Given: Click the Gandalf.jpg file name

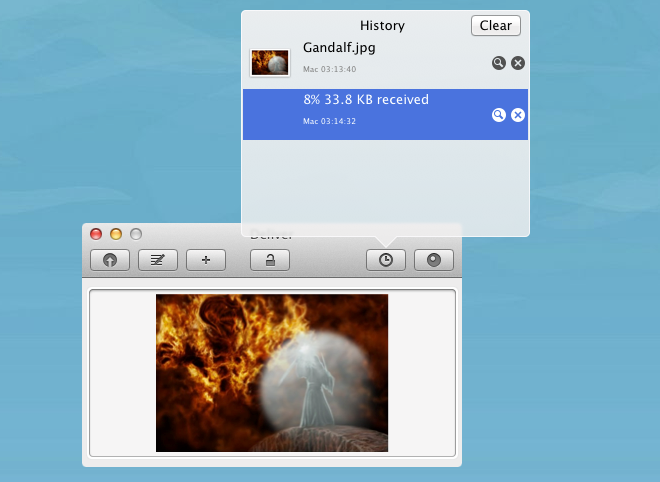Looking at the screenshot, I should (x=339, y=48).
